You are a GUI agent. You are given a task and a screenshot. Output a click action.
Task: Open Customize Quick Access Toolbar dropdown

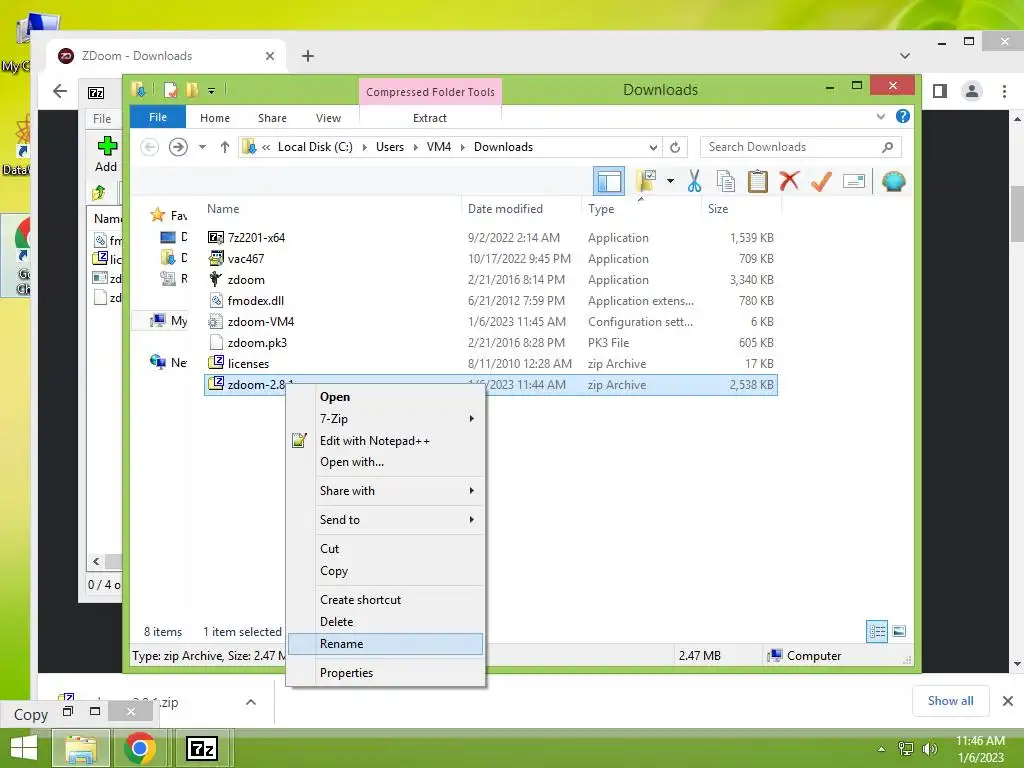pos(212,91)
